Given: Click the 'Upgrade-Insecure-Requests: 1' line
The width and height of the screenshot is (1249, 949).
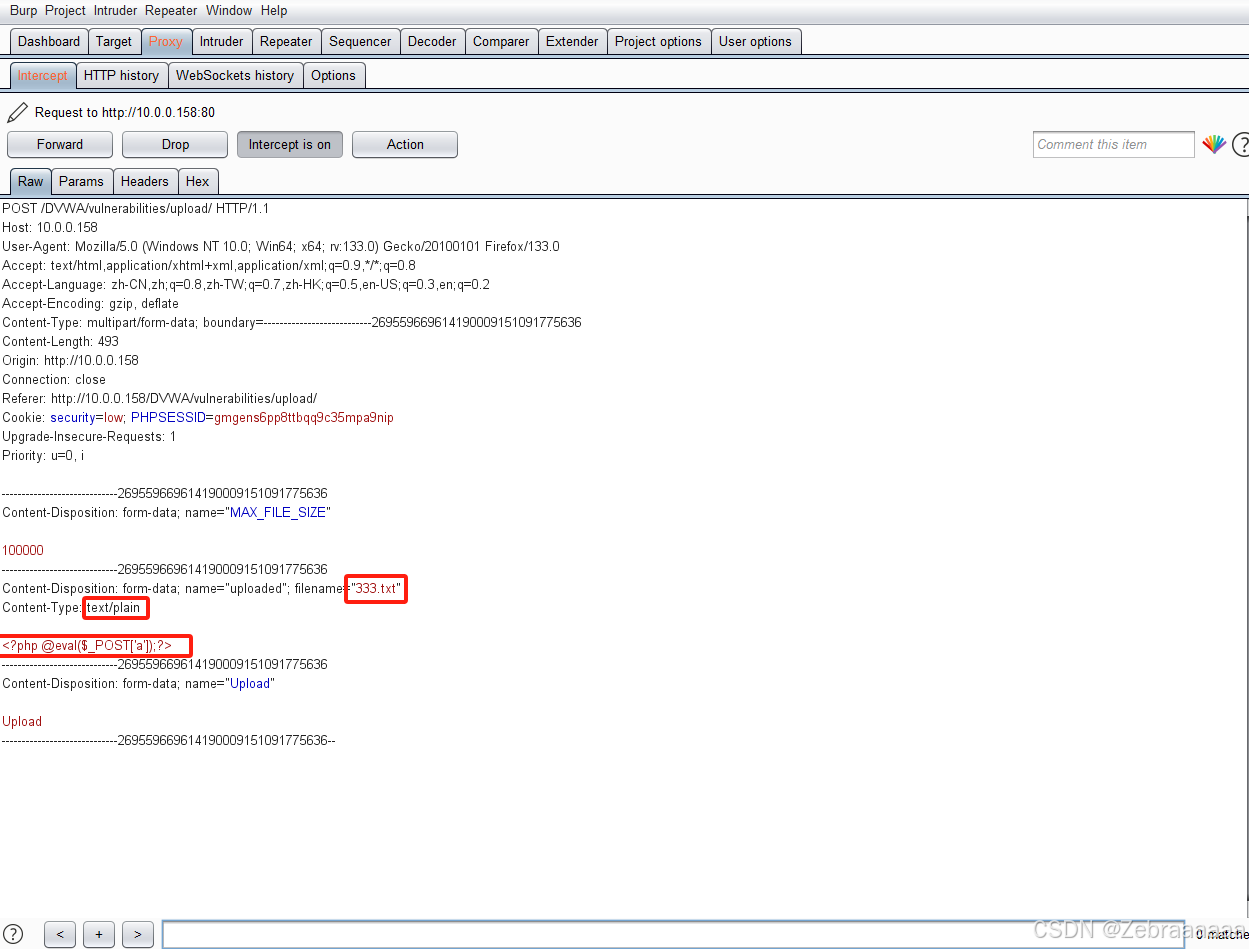Looking at the screenshot, I should (x=89, y=436).
